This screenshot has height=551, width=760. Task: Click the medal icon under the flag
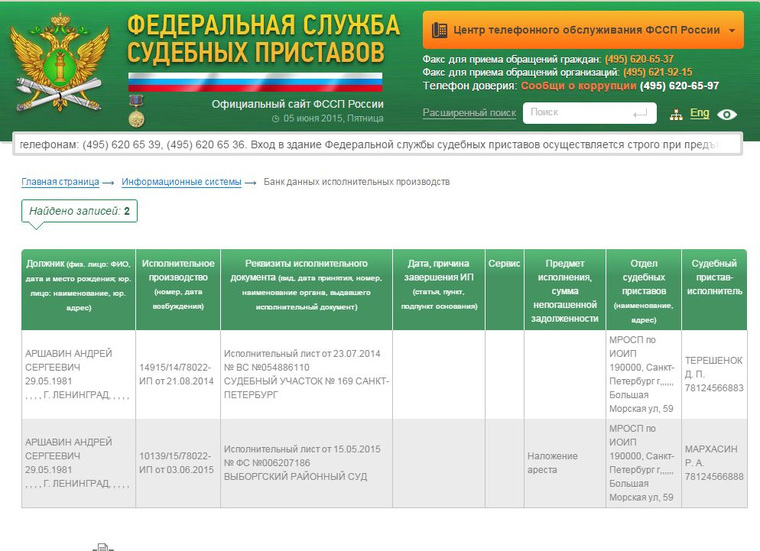pyautogui.click(x=136, y=111)
